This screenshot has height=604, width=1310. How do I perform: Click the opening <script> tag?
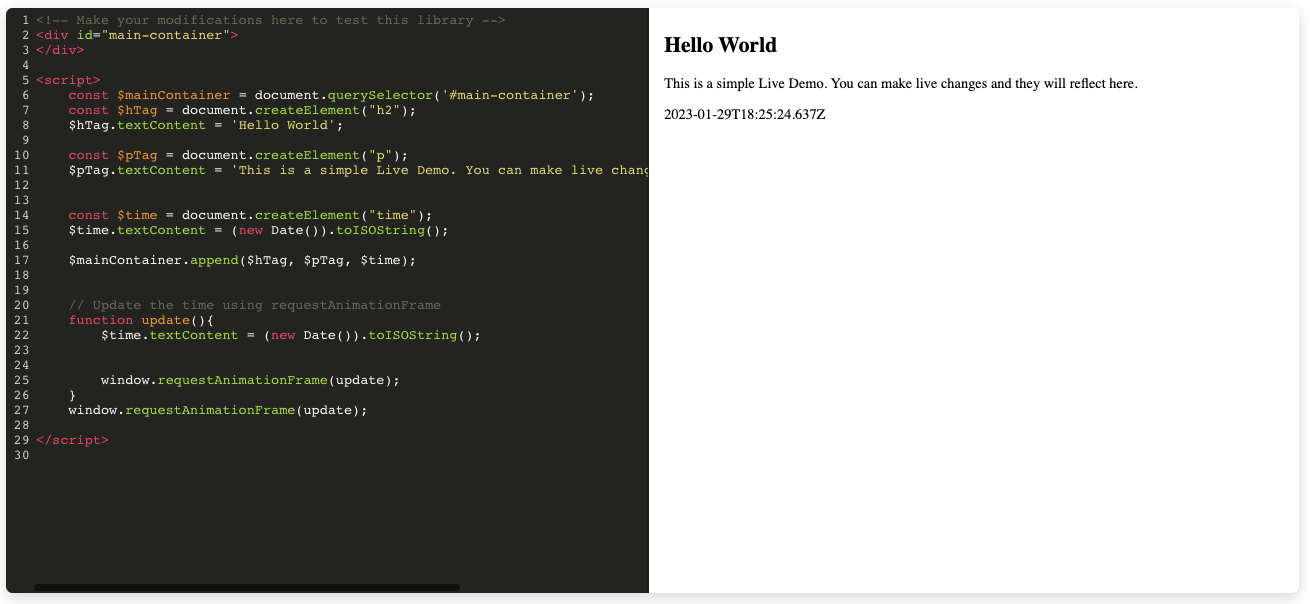coord(68,80)
